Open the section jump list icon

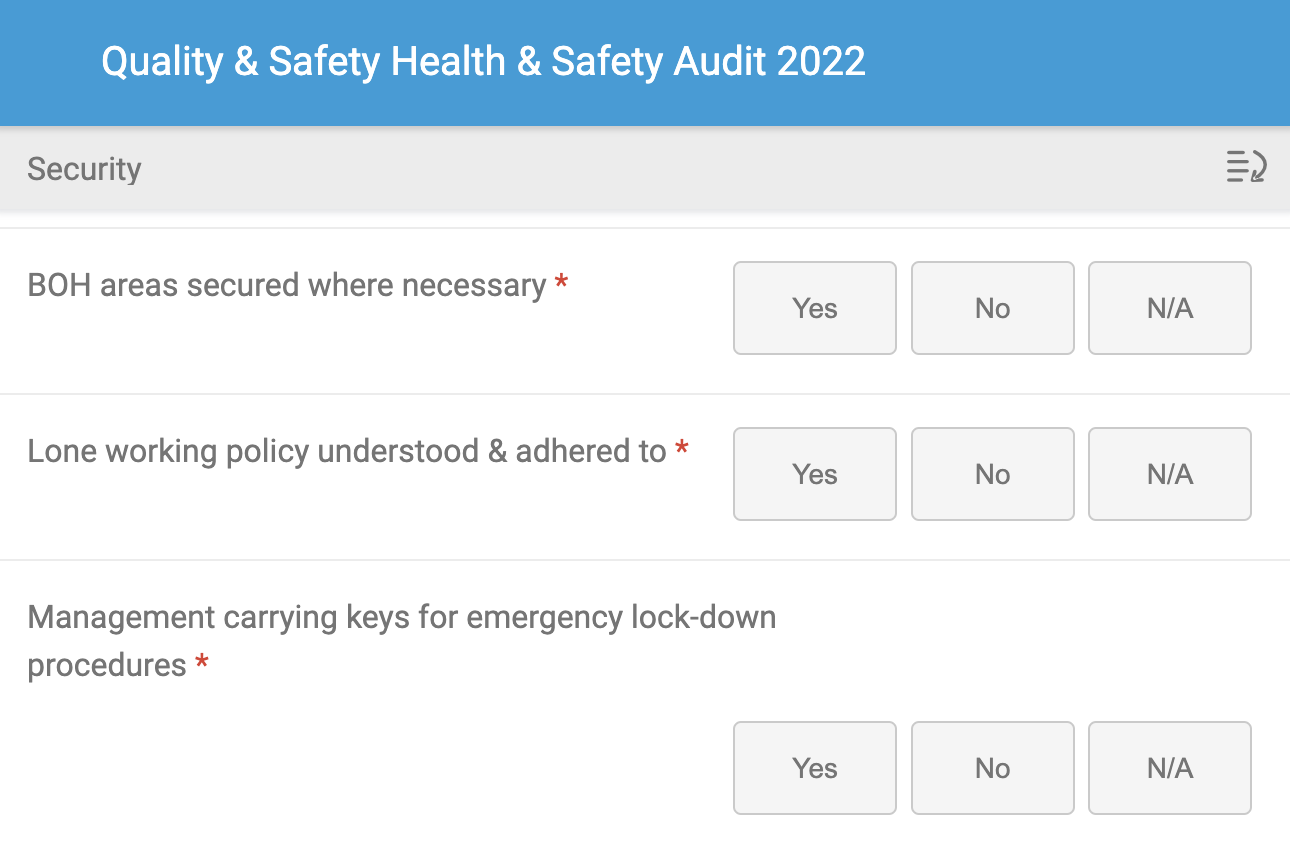point(1246,167)
